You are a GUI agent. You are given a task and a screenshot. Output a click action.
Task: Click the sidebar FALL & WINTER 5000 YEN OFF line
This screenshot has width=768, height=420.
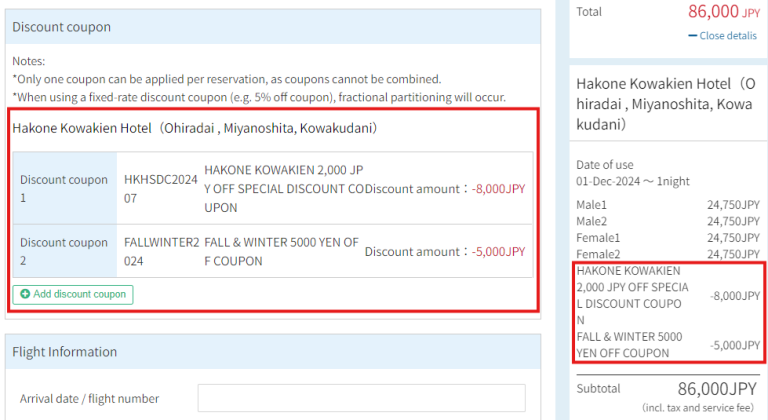(x=629, y=345)
